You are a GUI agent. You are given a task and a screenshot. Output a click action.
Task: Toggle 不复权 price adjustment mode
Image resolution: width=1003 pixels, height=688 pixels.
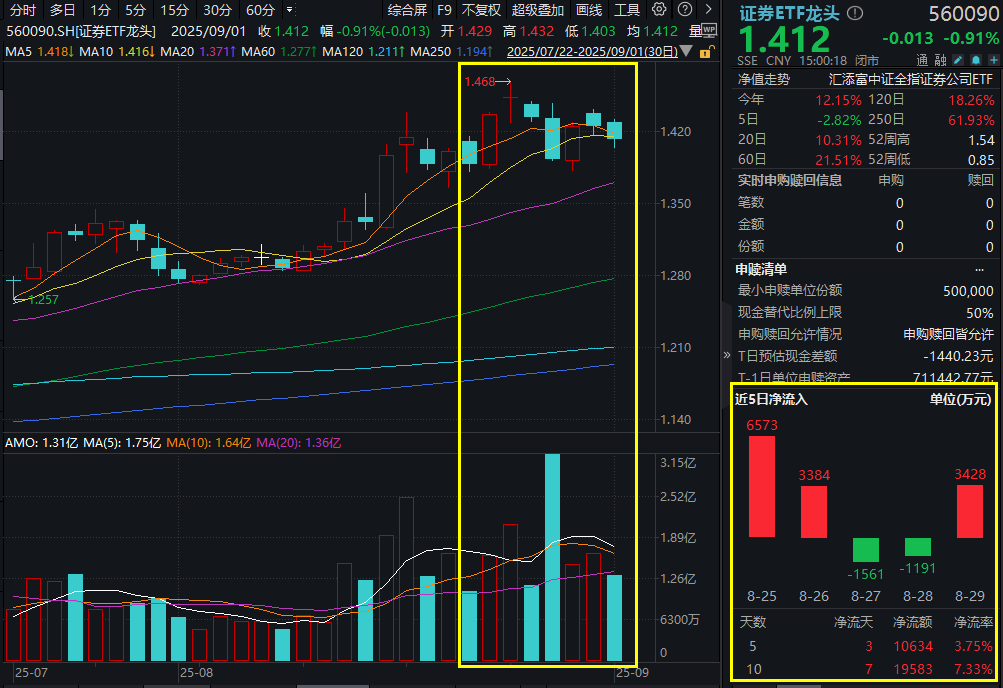point(481,10)
